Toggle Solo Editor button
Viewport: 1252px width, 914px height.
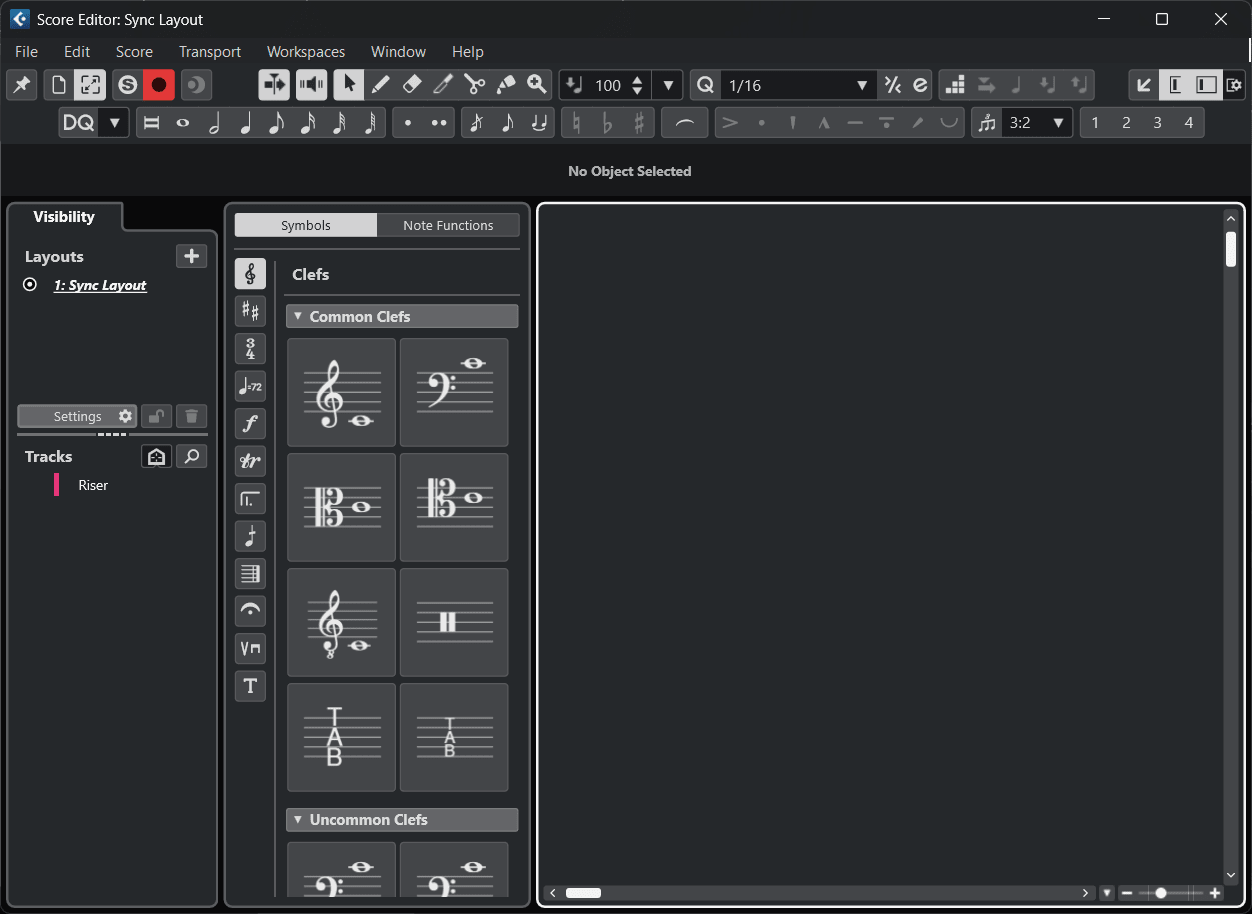[127, 85]
